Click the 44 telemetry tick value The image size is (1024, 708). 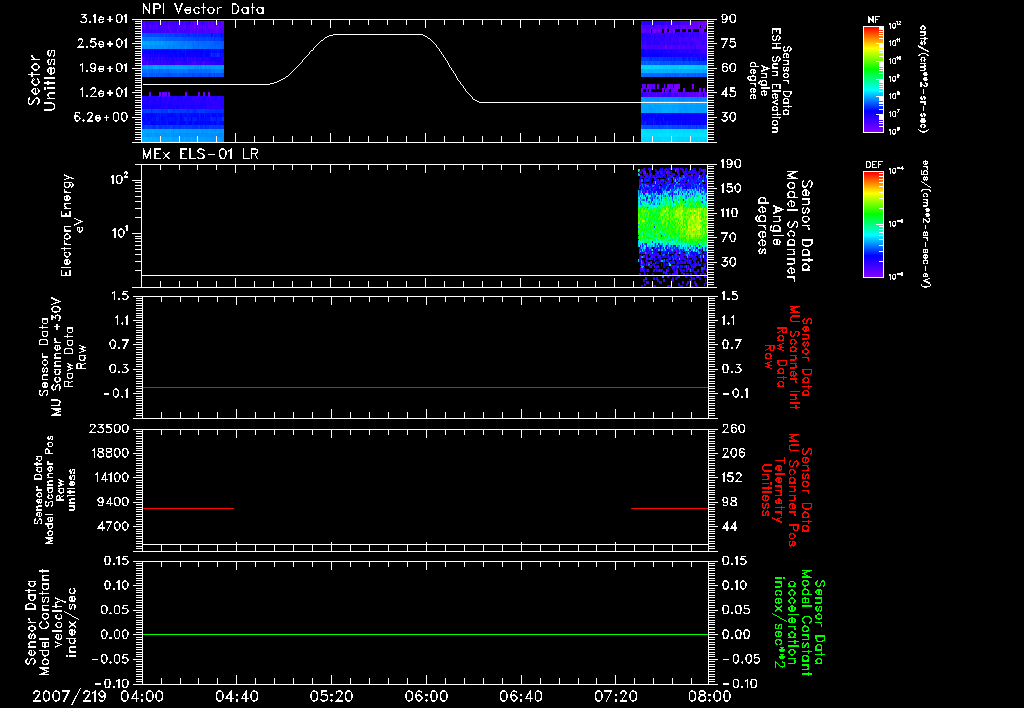click(x=729, y=526)
